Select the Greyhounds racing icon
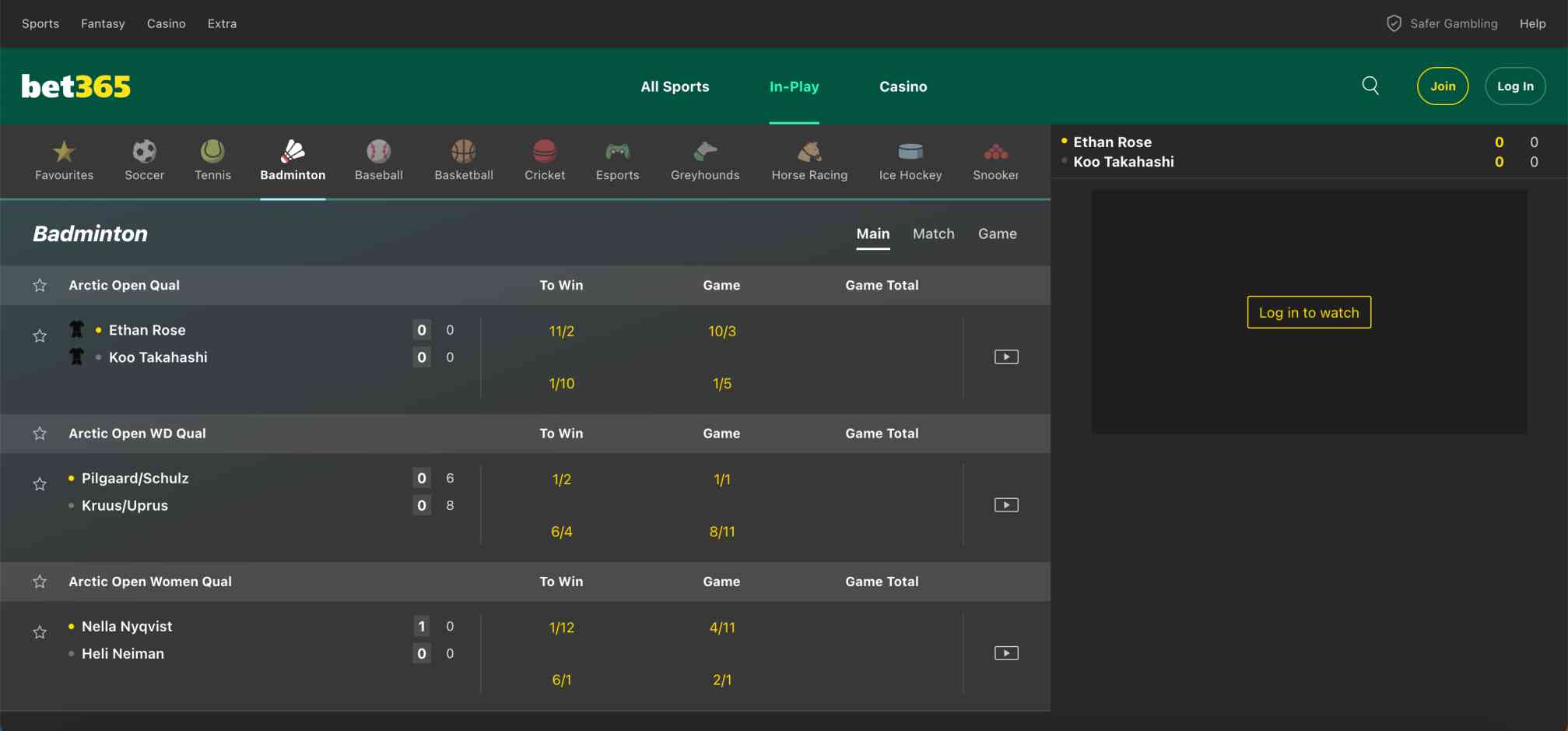Screen dimensions: 1568x731 704,160
